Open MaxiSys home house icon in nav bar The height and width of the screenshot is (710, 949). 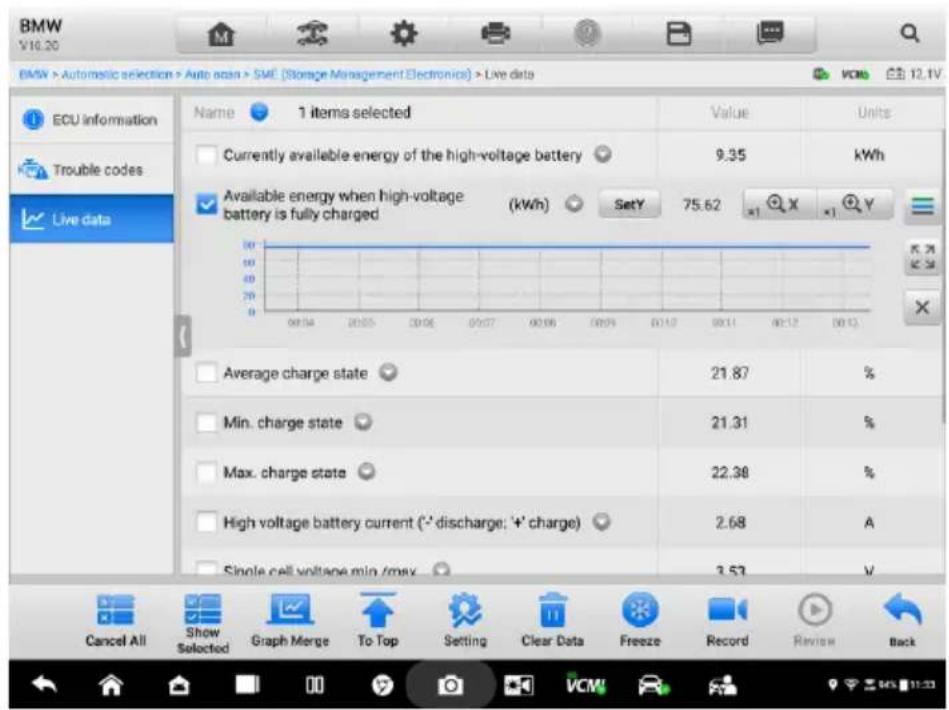179,685
